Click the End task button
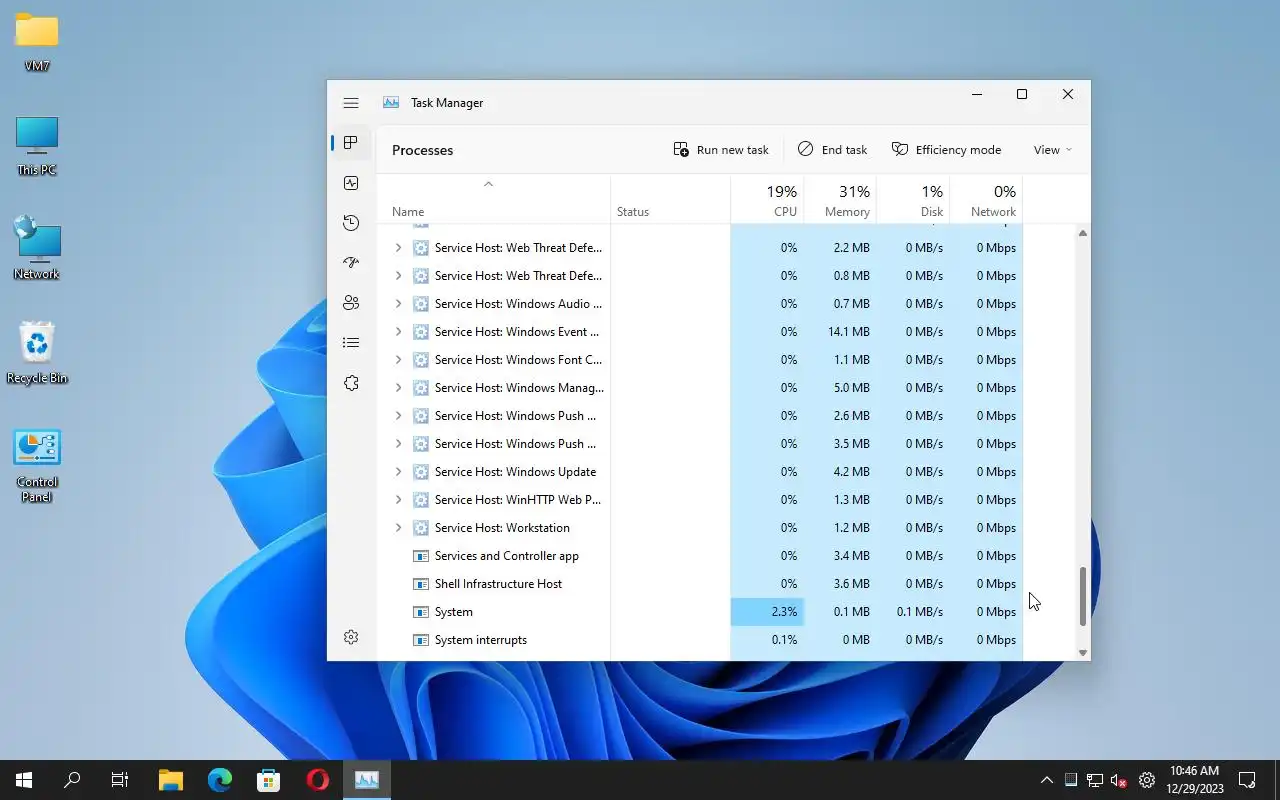This screenshot has height=800, width=1280. (832, 150)
